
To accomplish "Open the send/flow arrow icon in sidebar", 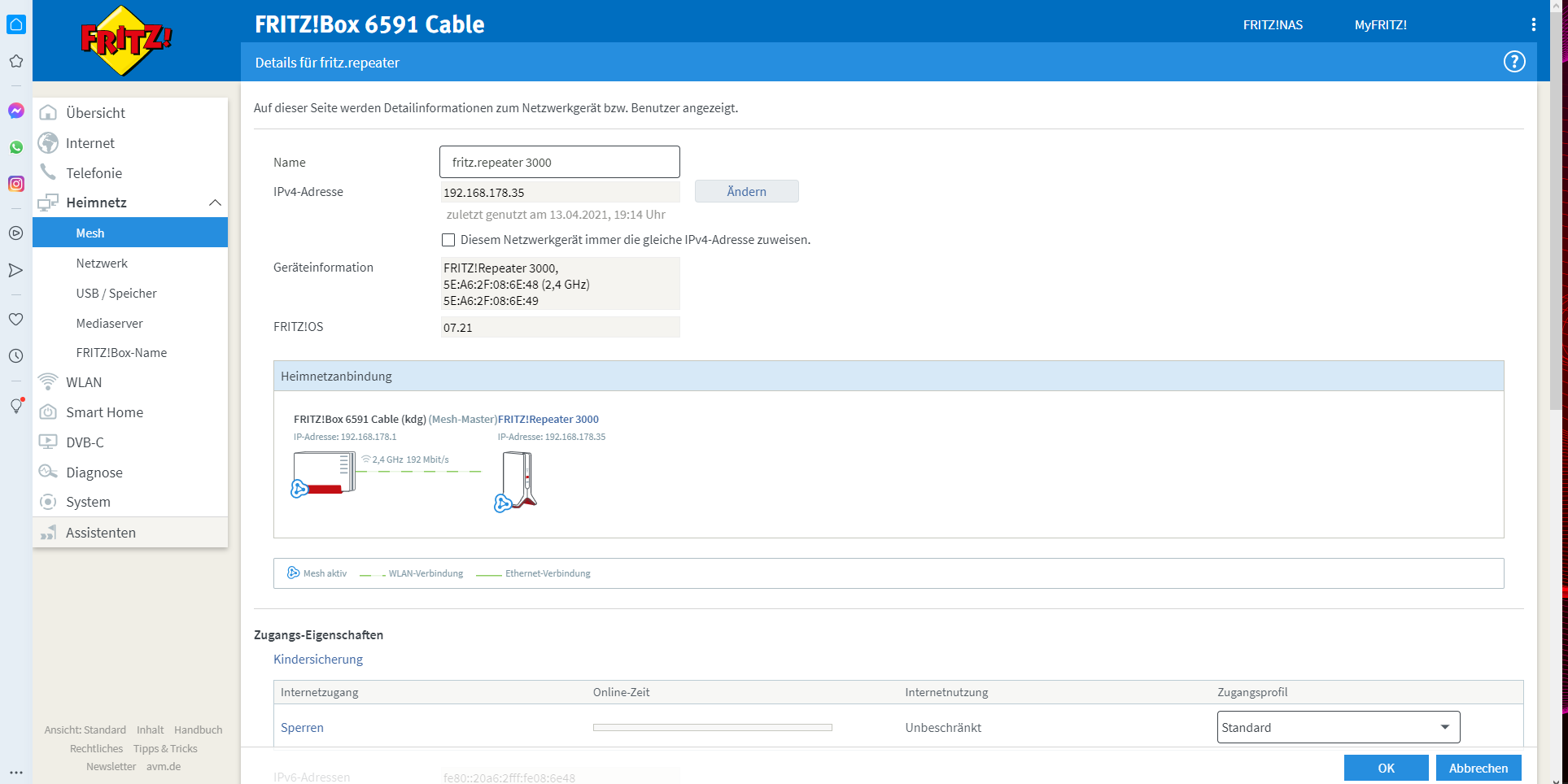I will pyautogui.click(x=16, y=270).
